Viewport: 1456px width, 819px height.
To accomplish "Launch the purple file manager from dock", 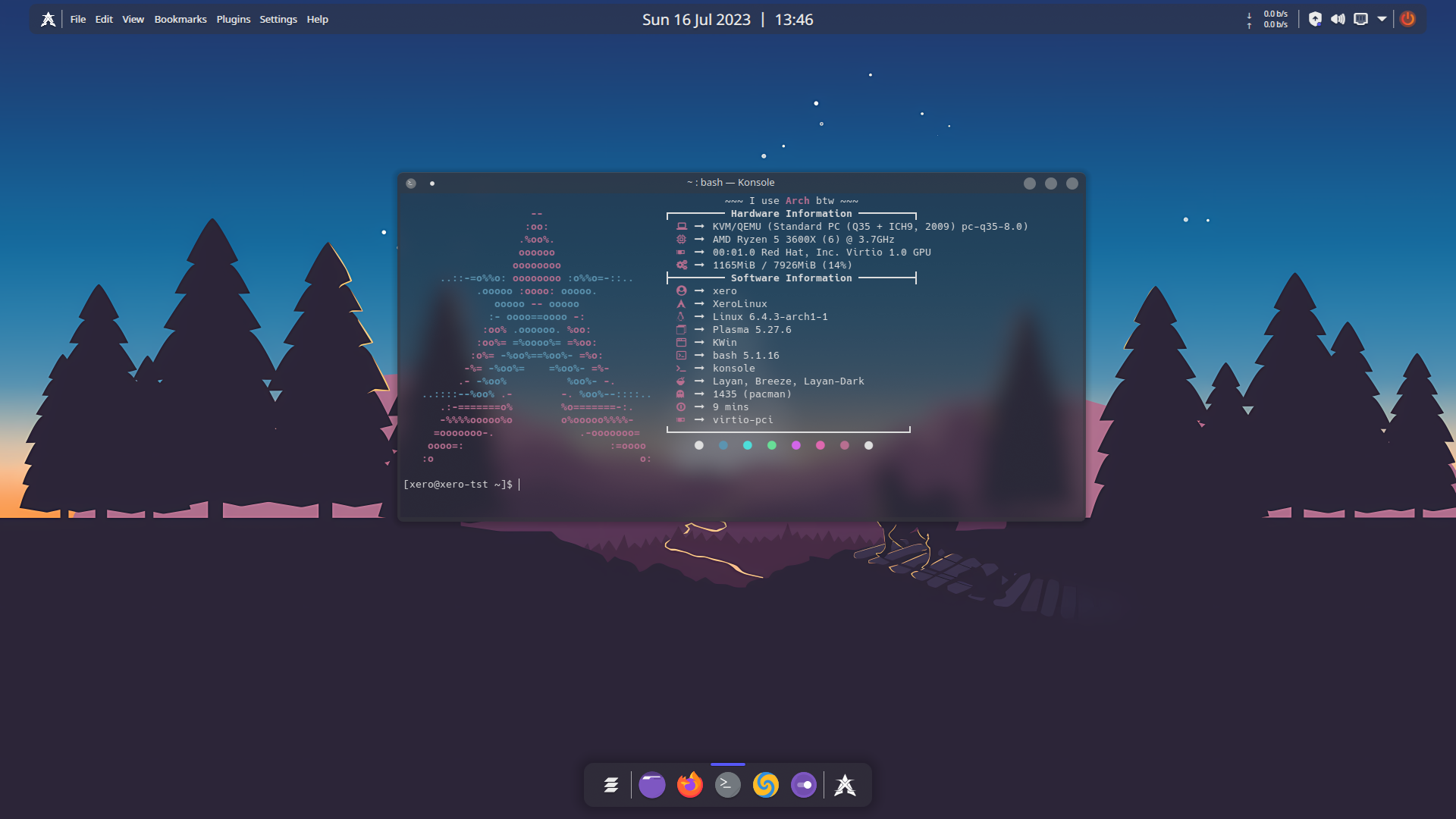I will tap(652, 785).
